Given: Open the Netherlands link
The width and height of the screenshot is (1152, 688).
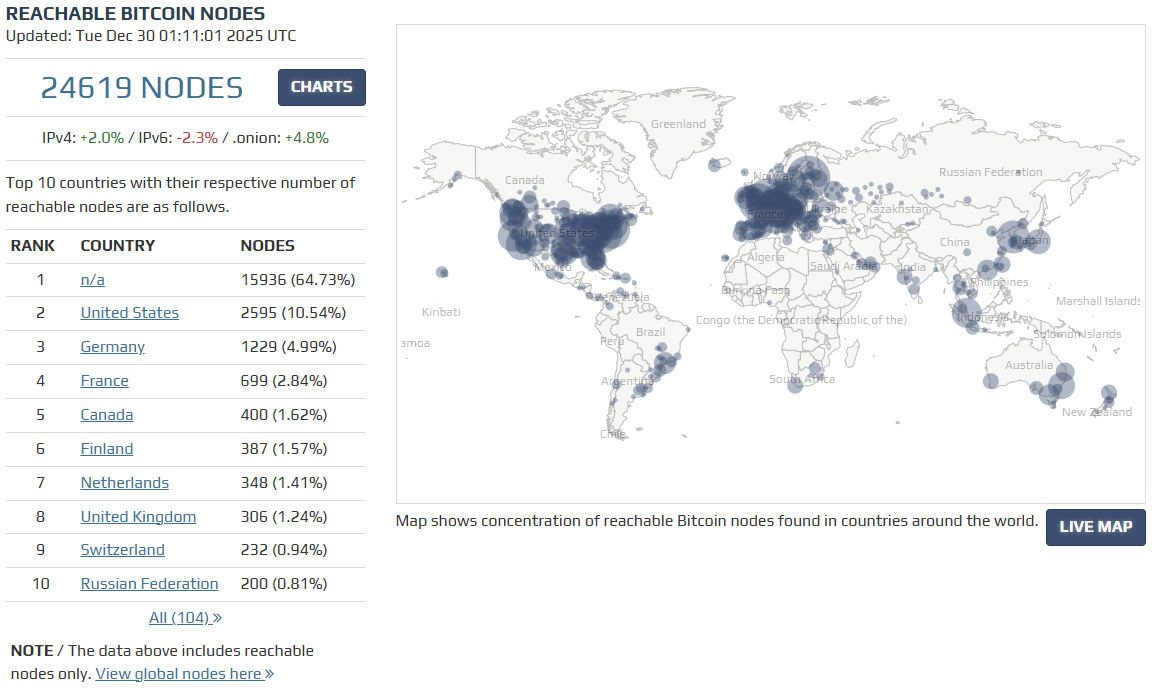Looking at the screenshot, I should [x=124, y=483].
